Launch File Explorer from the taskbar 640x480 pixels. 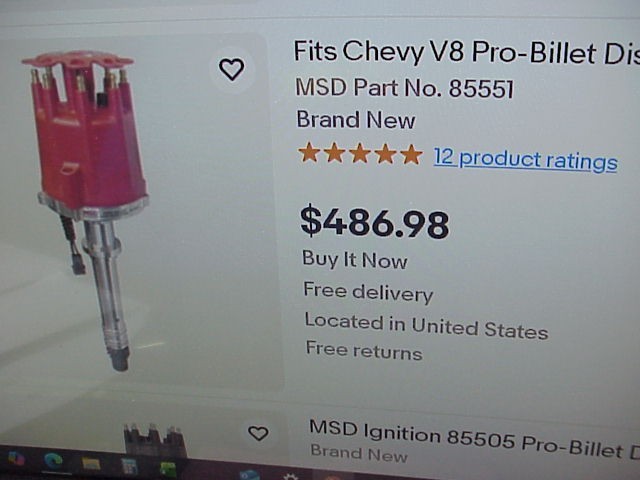(x=91, y=463)
